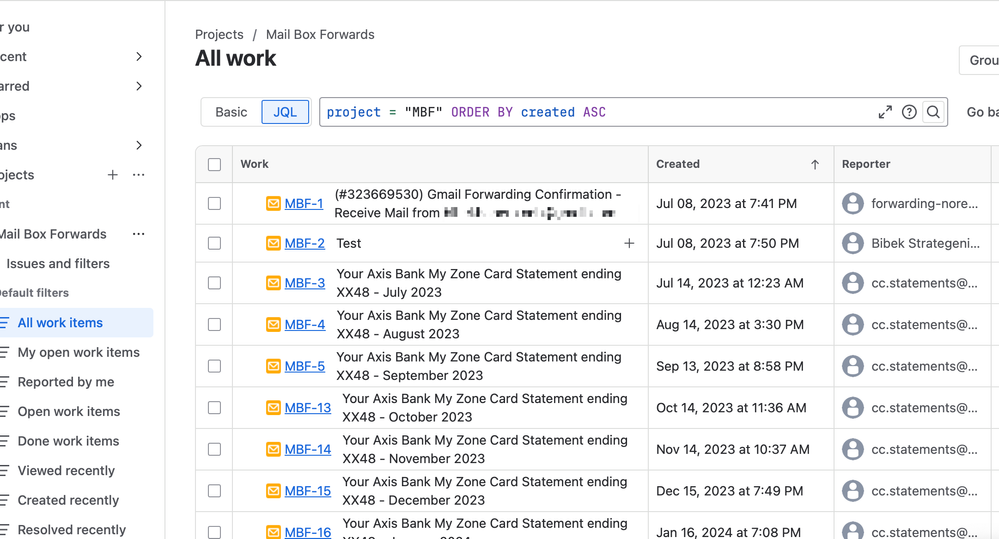The width and height of the screenshot is (999, 539).
Task: Click the plus icon in the MBF-2 Test row
Action: (x=629, y=243)
